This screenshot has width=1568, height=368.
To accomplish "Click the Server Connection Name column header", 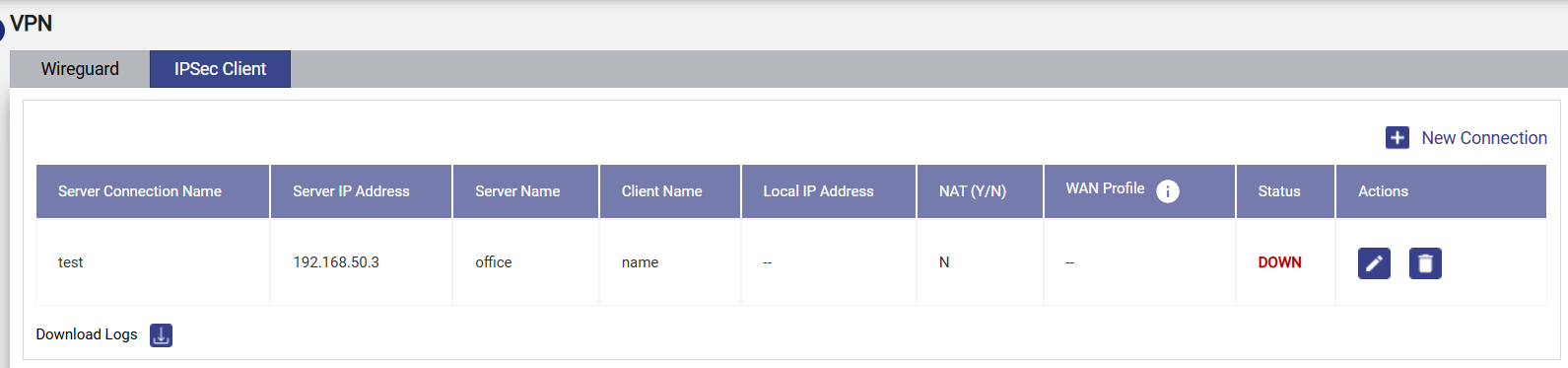I will [153, 191].
